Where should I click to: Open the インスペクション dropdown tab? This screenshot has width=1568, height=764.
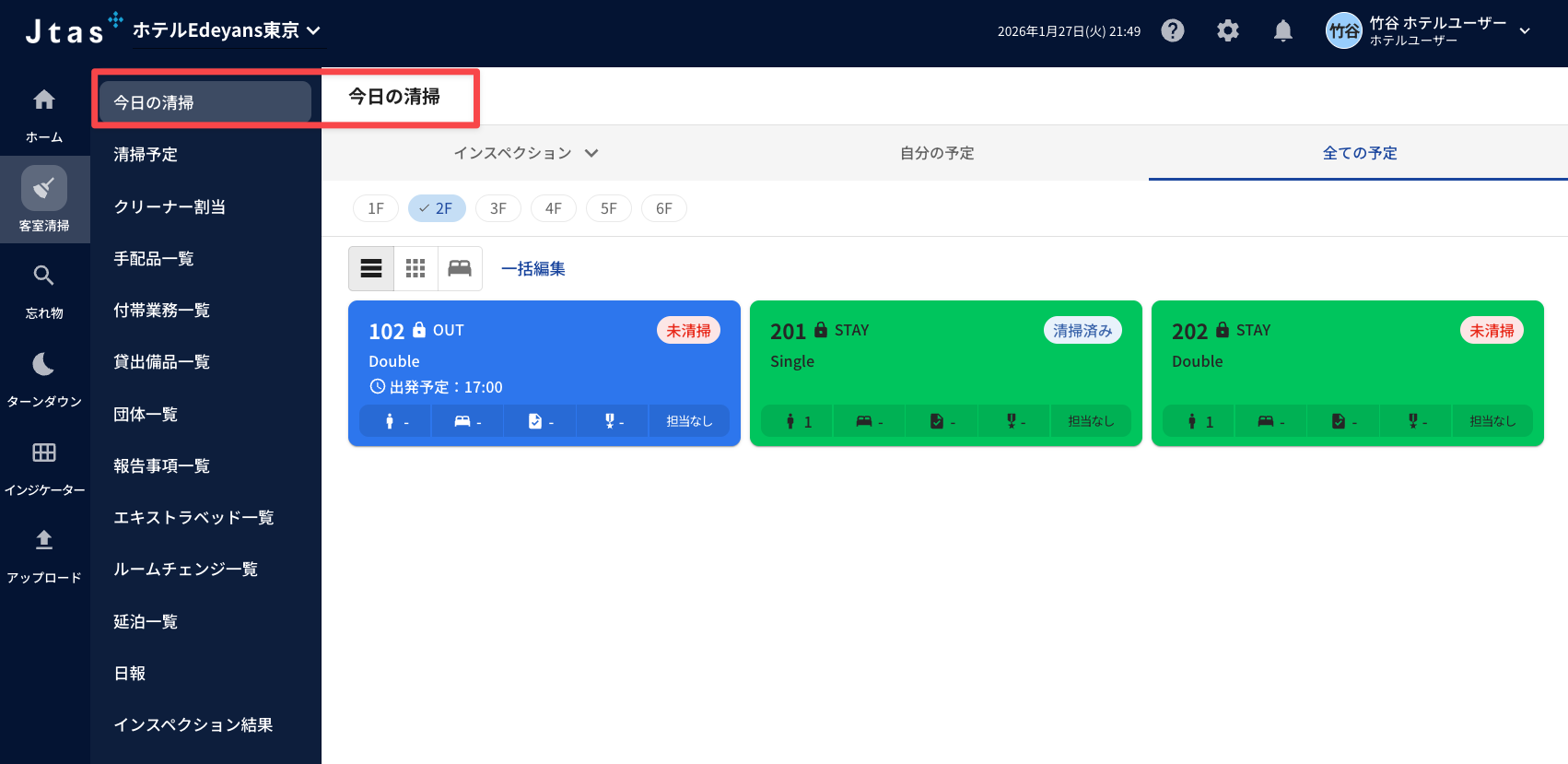(x=526, y=153)
